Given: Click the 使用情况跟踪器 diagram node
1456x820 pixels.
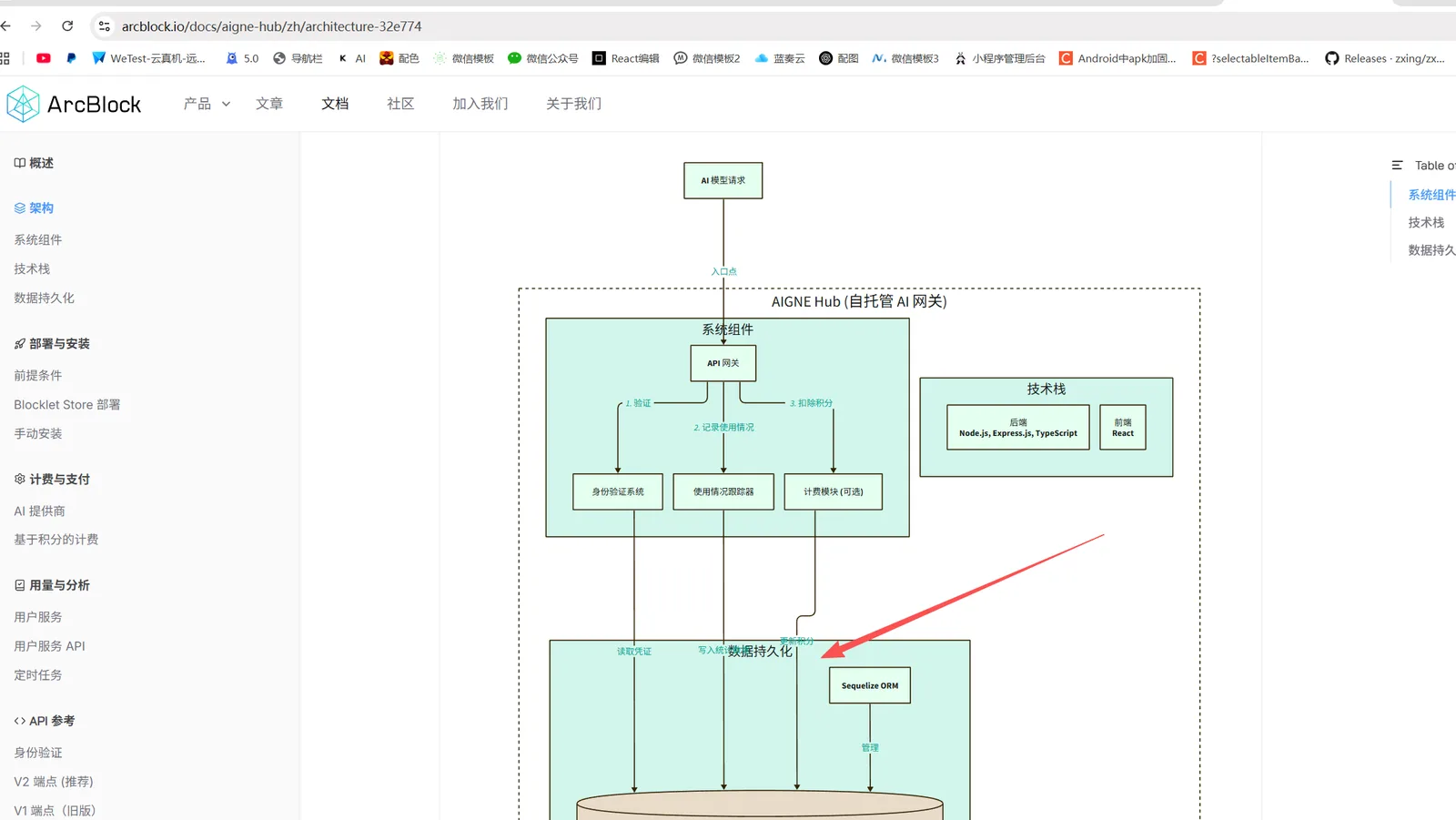Looking at the screenshot, I should click(723, 491).
